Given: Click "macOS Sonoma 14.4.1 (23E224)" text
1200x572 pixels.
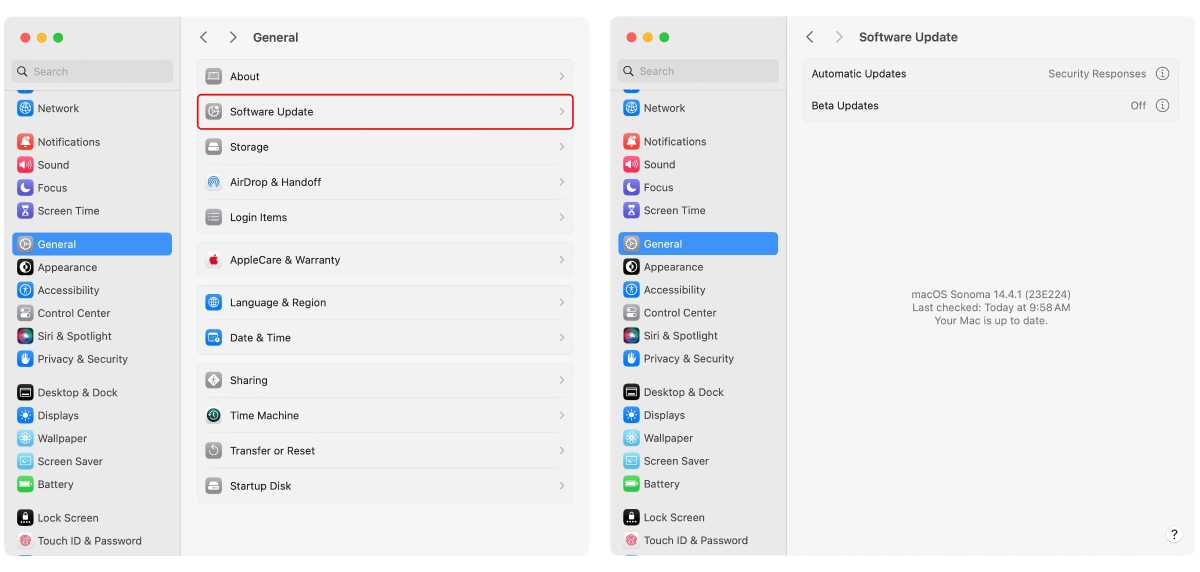Looking at the screenshot, I should [x=991, y=295].
